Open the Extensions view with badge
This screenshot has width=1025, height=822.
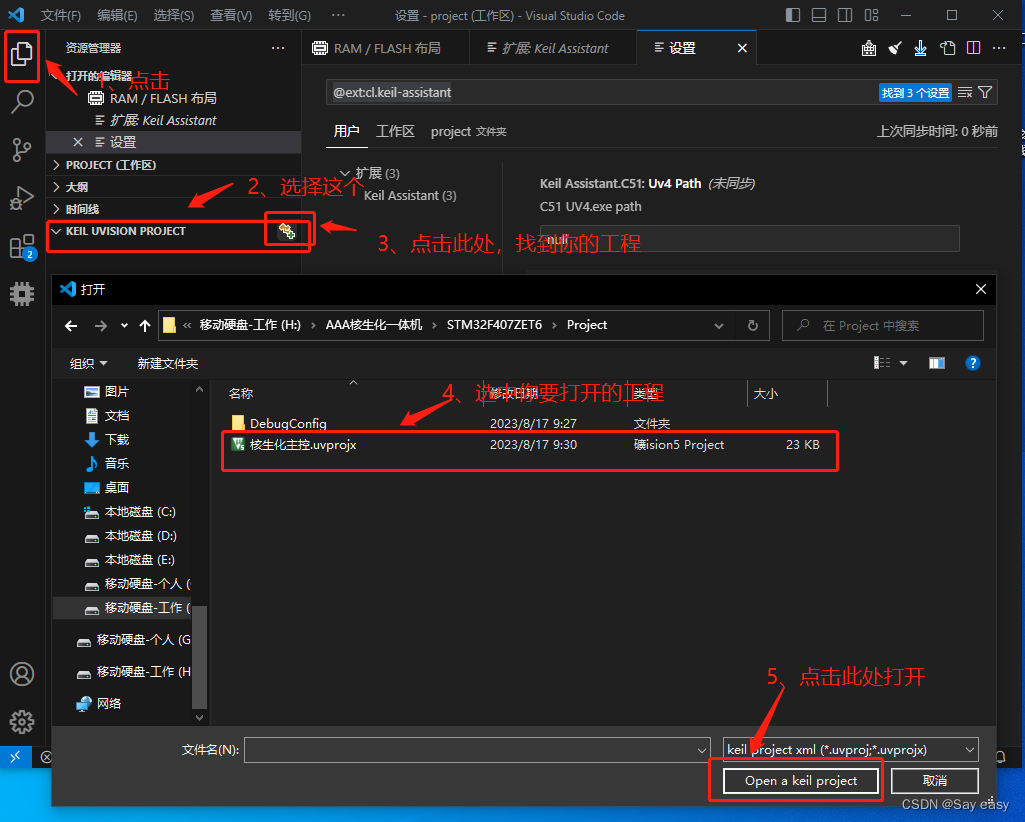pos(22,247)
